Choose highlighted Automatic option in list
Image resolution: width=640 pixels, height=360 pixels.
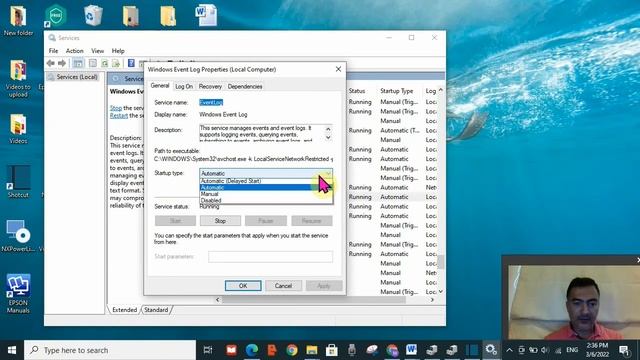266,187
